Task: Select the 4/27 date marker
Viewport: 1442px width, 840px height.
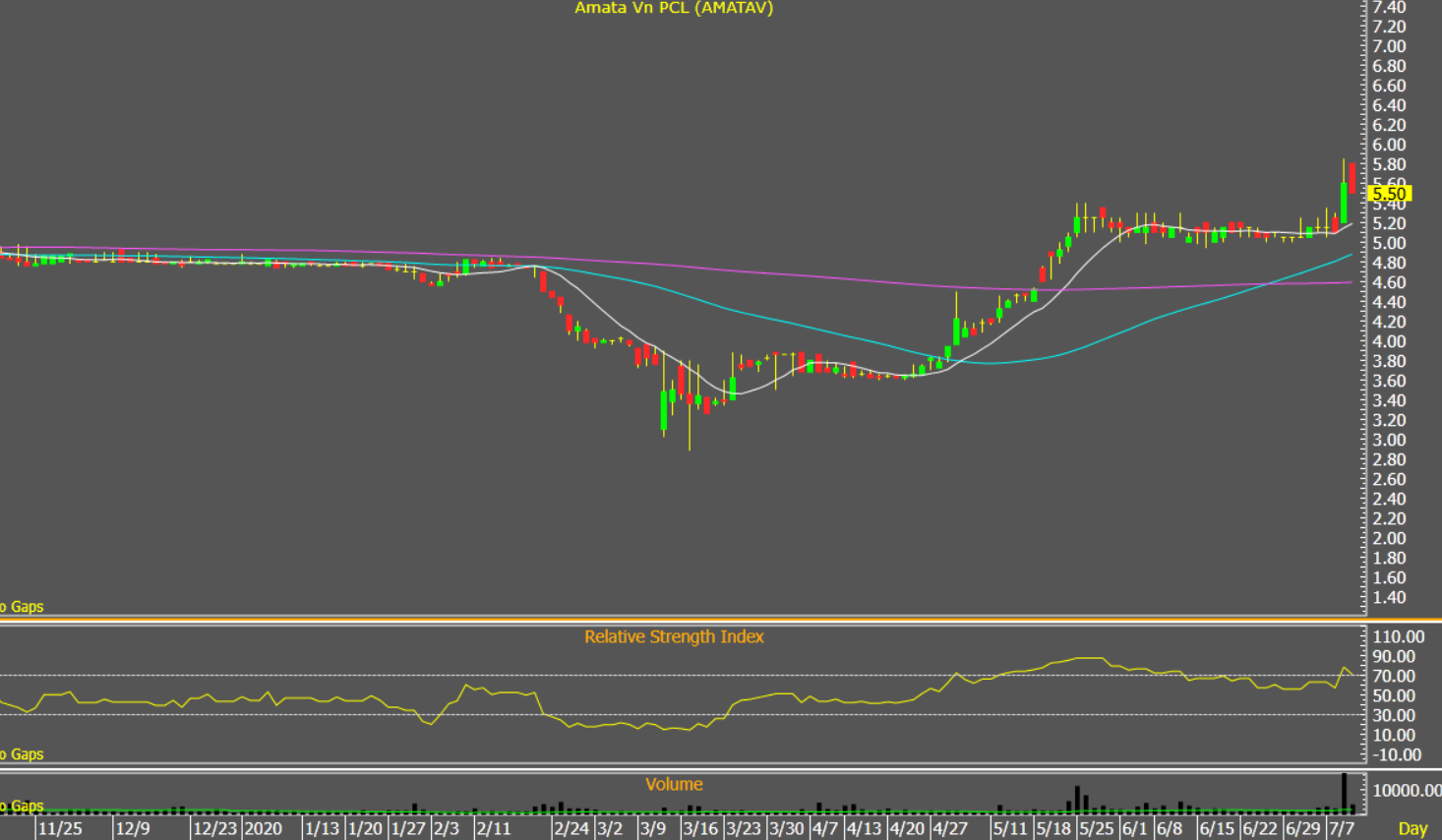Action: (950, 828)
